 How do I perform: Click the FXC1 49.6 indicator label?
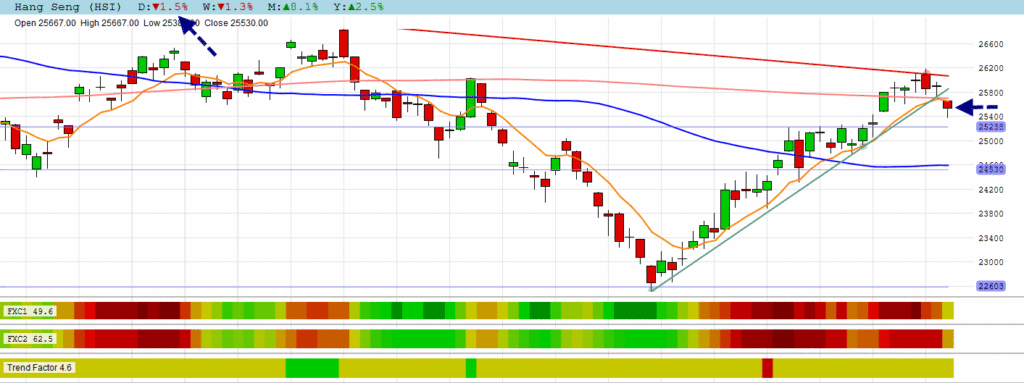click(31, 311)
